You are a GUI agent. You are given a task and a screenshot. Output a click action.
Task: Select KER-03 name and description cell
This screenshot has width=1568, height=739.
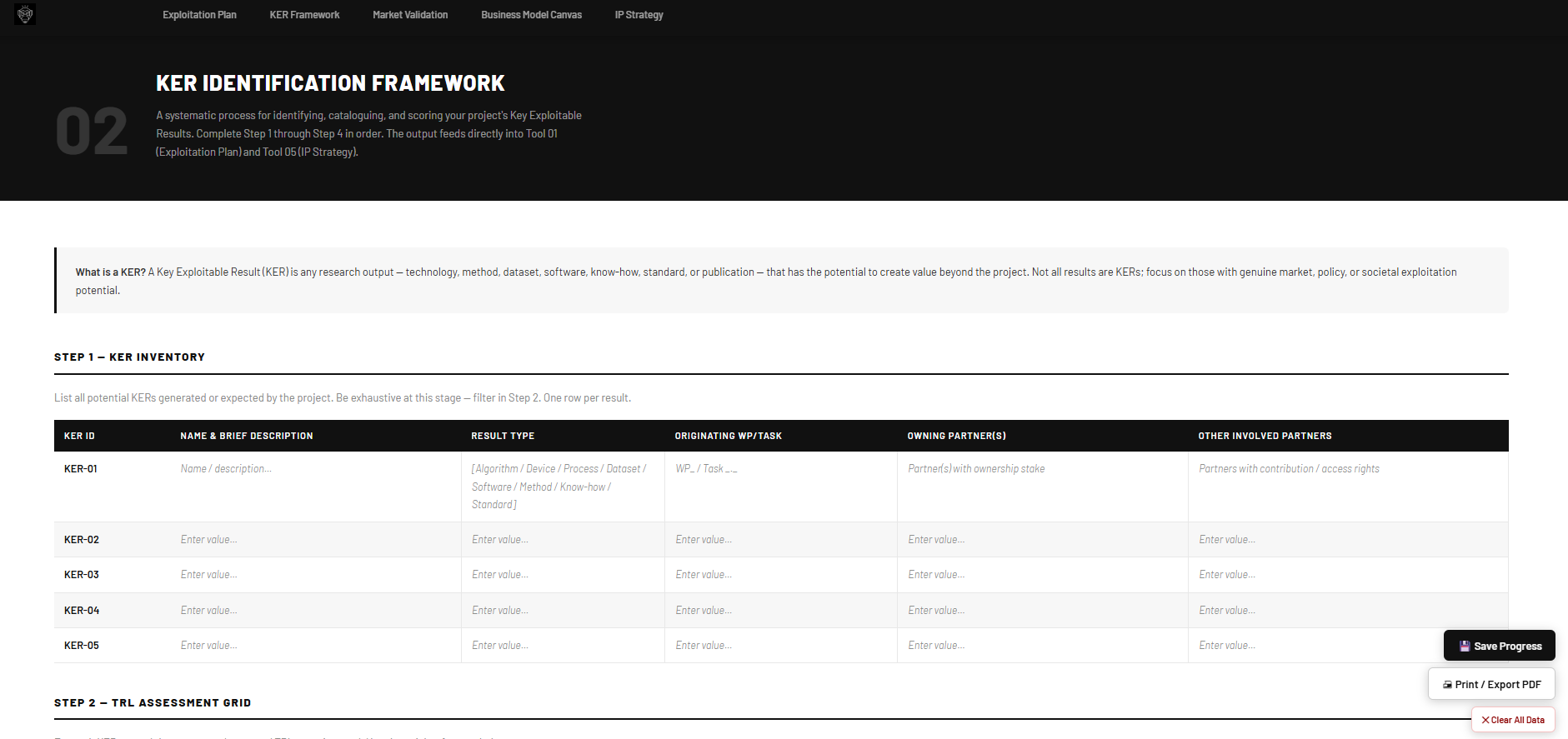315,575
